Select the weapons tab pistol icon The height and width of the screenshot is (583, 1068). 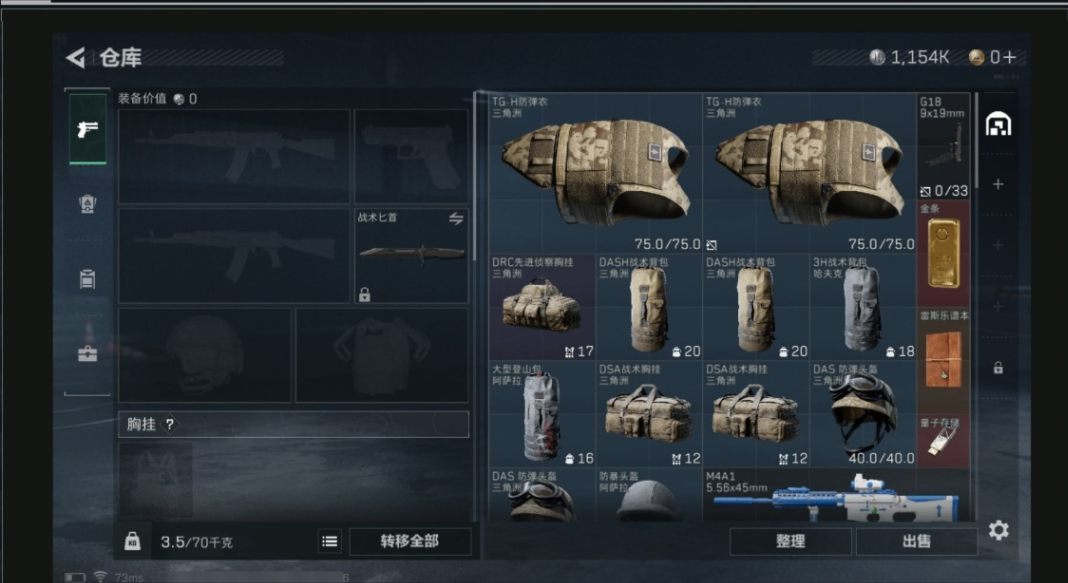(x=87, y=128)
